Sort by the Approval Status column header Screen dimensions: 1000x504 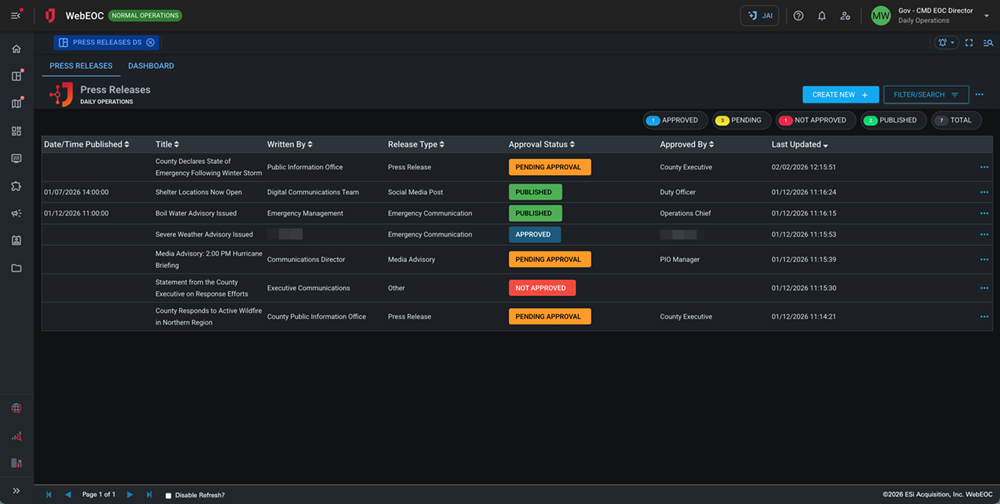(x=541, y=145)
